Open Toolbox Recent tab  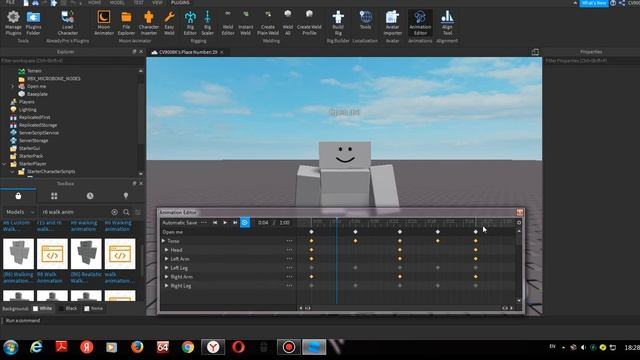coord(90,196)
